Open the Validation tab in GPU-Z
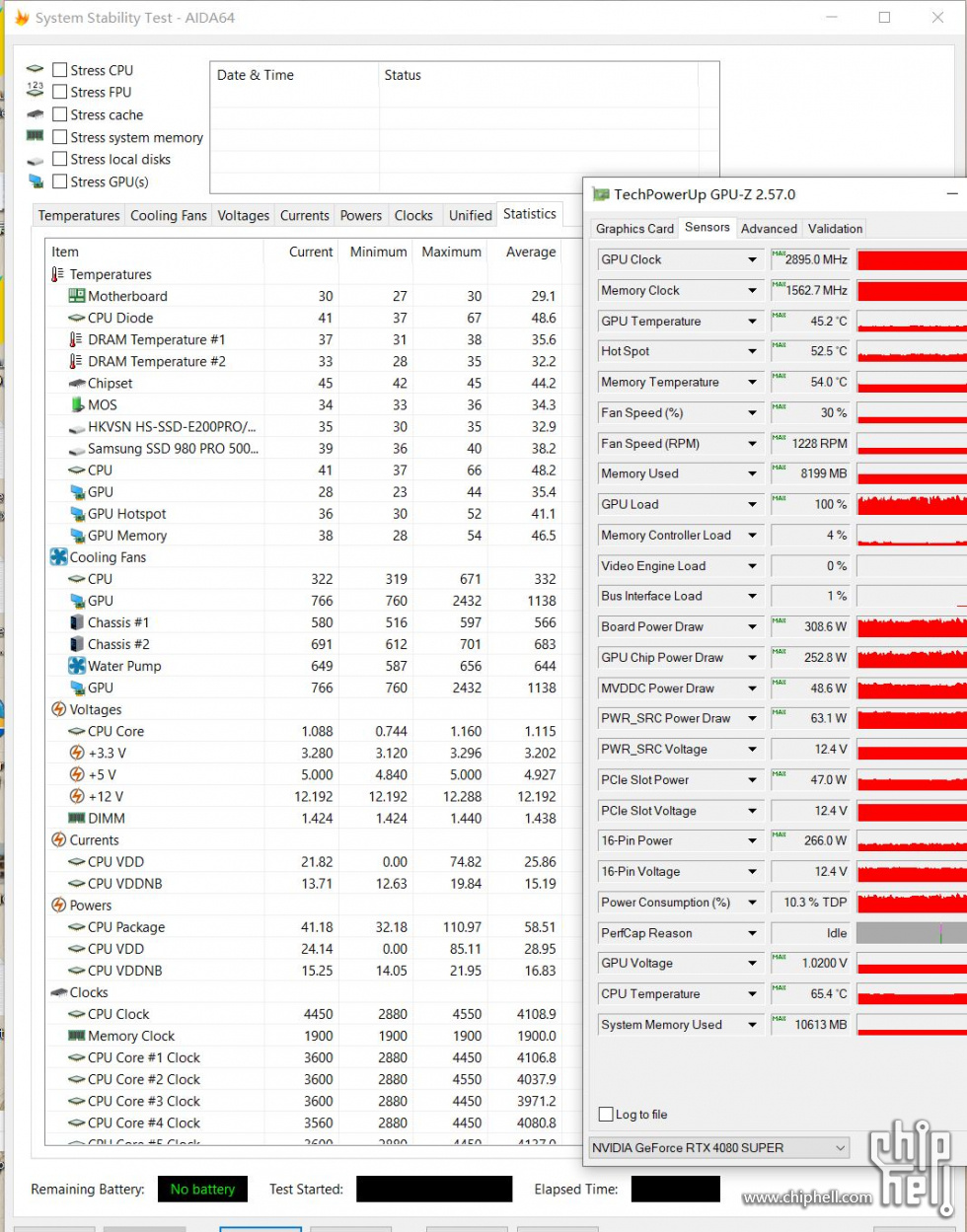 [x=835, y=229]
